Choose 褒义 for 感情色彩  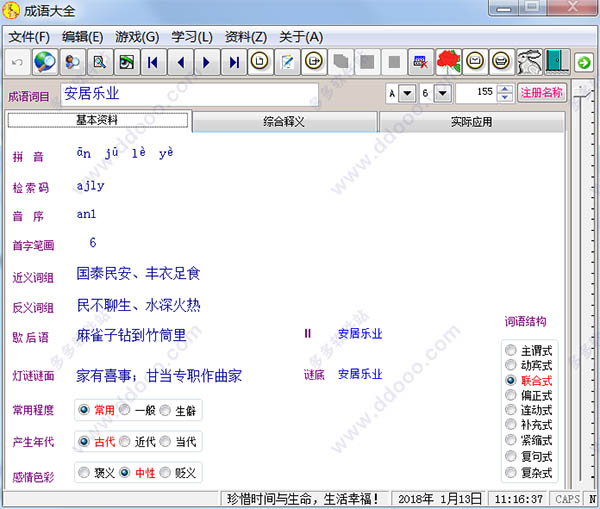pyautogui.click(x=84, y=473)
